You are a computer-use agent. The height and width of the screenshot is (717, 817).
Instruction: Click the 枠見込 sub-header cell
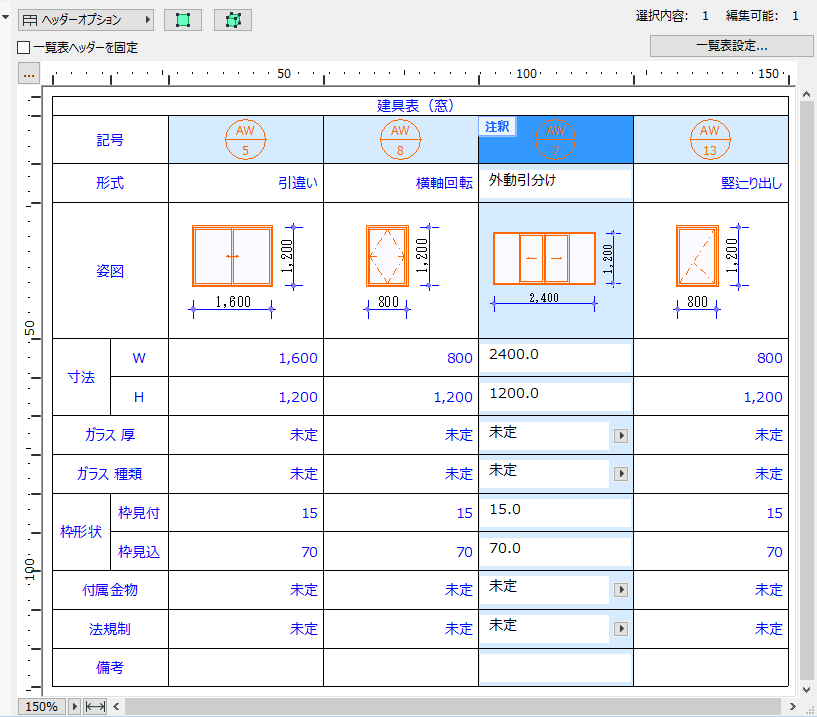tap(139, 551)
